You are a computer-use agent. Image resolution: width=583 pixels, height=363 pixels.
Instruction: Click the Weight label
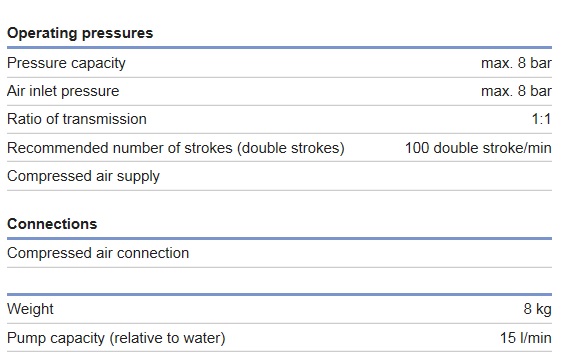(30, 309)
